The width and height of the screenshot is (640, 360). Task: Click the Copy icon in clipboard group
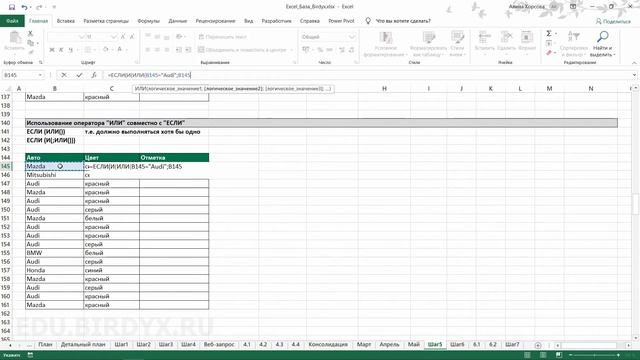[x=31, y=43]
